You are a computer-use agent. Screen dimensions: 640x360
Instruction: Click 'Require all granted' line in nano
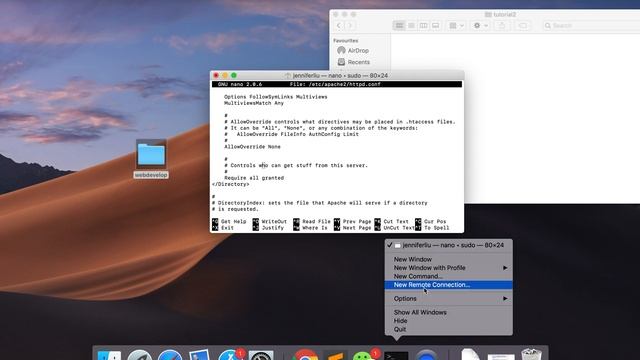[x=254, y=178]
